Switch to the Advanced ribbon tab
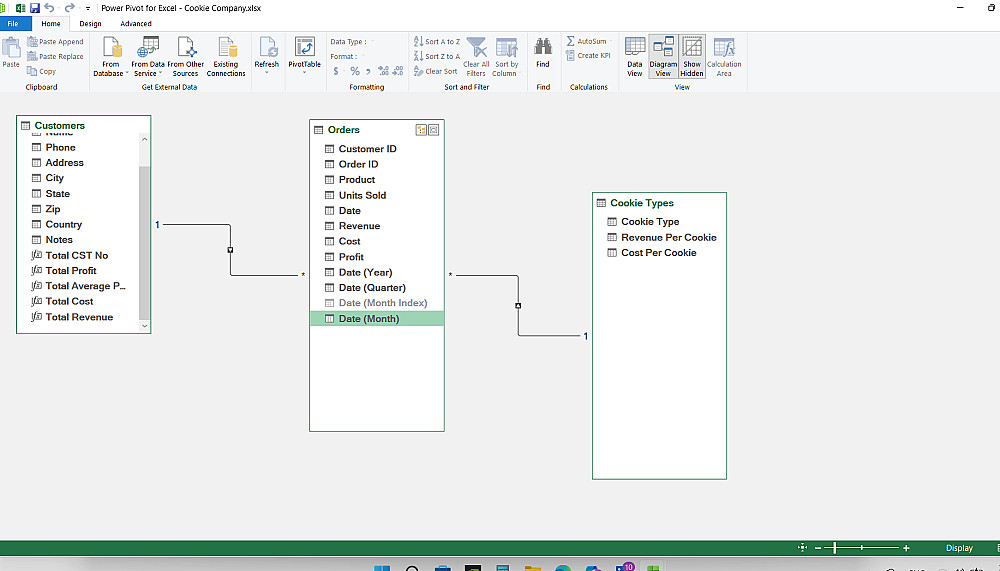The width and height of the screenshot is (1000, 571). point(136,23)
